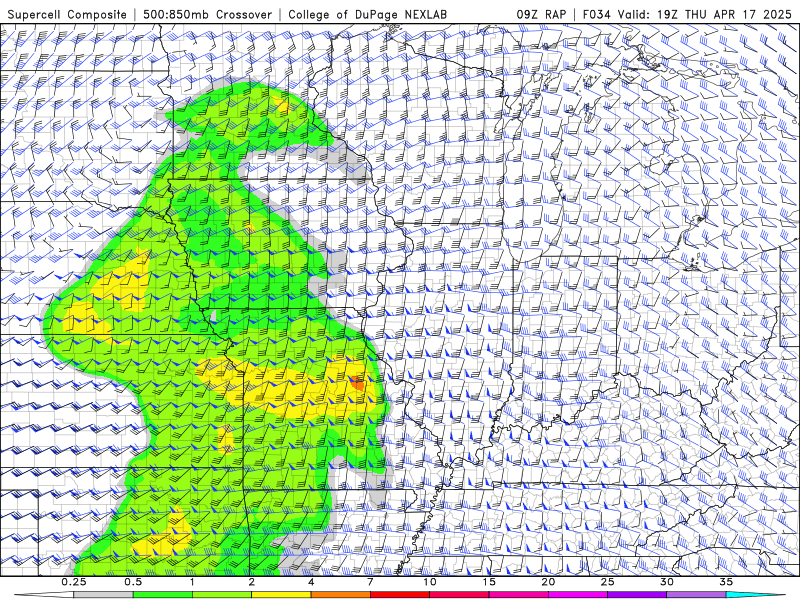Click the 'Supercell Composite' title text

(x=67, y=14)
